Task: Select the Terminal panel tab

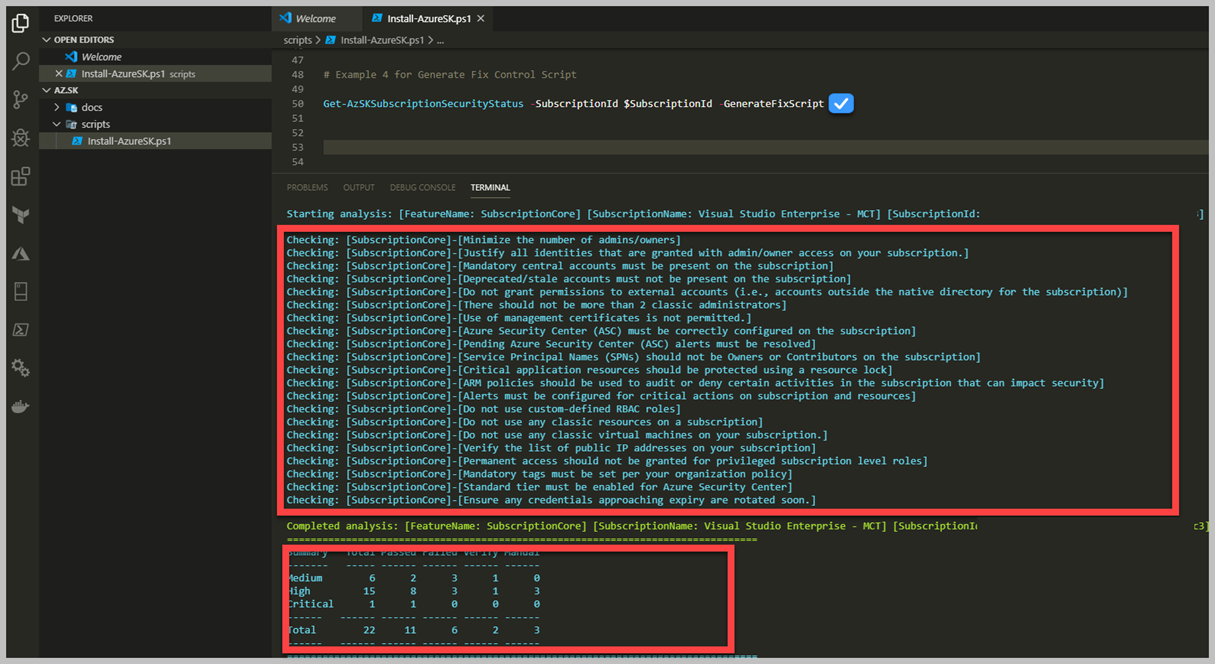Action: (x=490, y=187)
